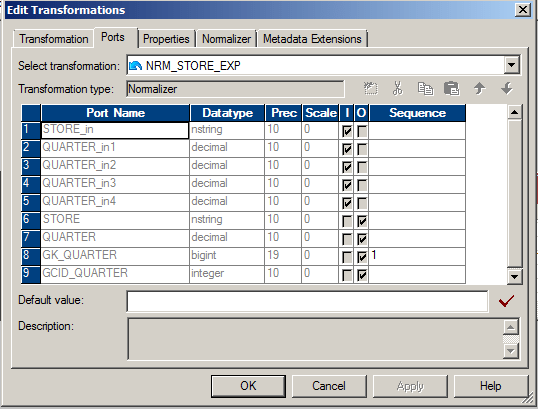Select the QUARTER_in1 port name cell
The width and height of the screenshot is (548, 413).
pyautogui.click(x=115, y=148)
